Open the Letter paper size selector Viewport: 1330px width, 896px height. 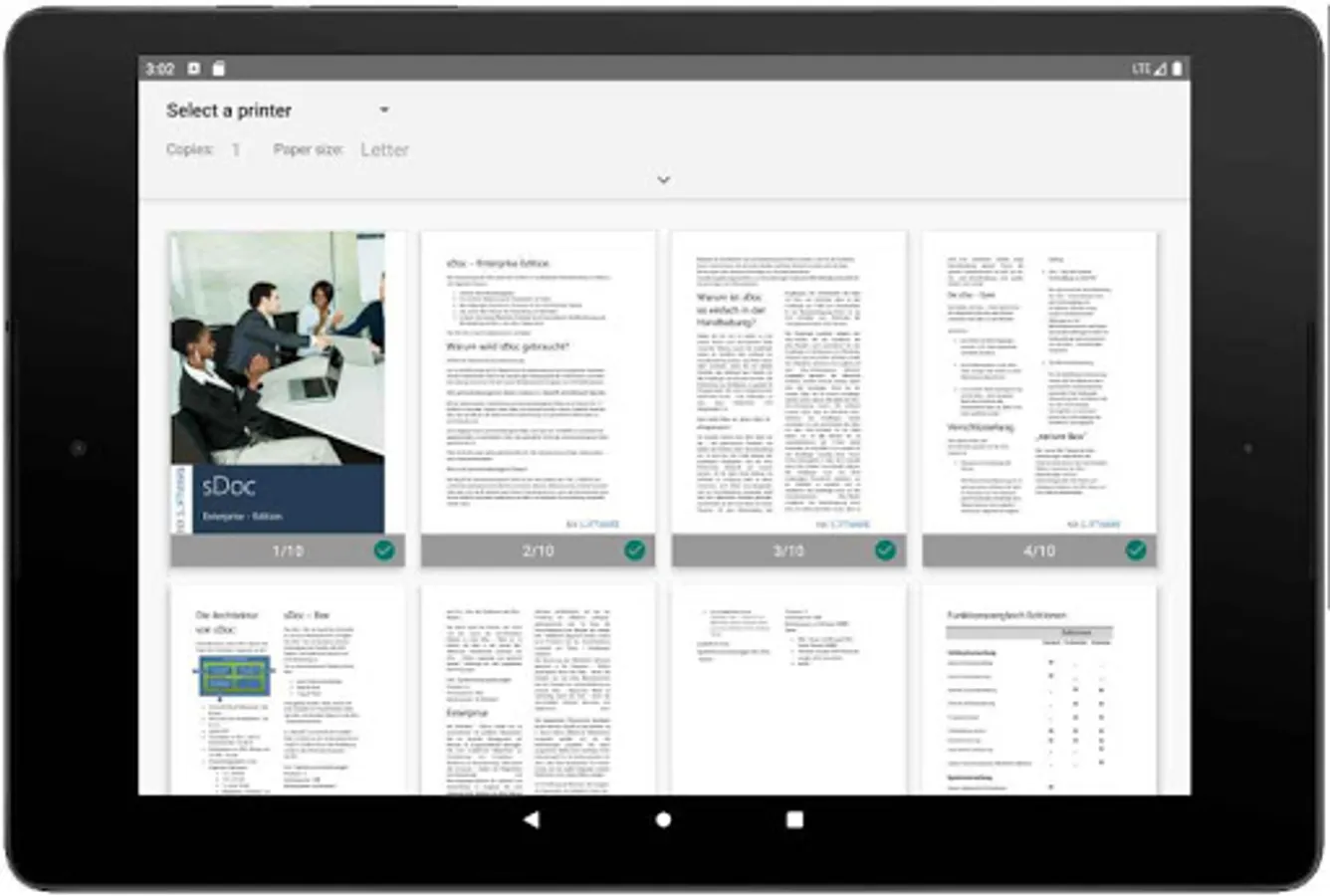[384, 149]
